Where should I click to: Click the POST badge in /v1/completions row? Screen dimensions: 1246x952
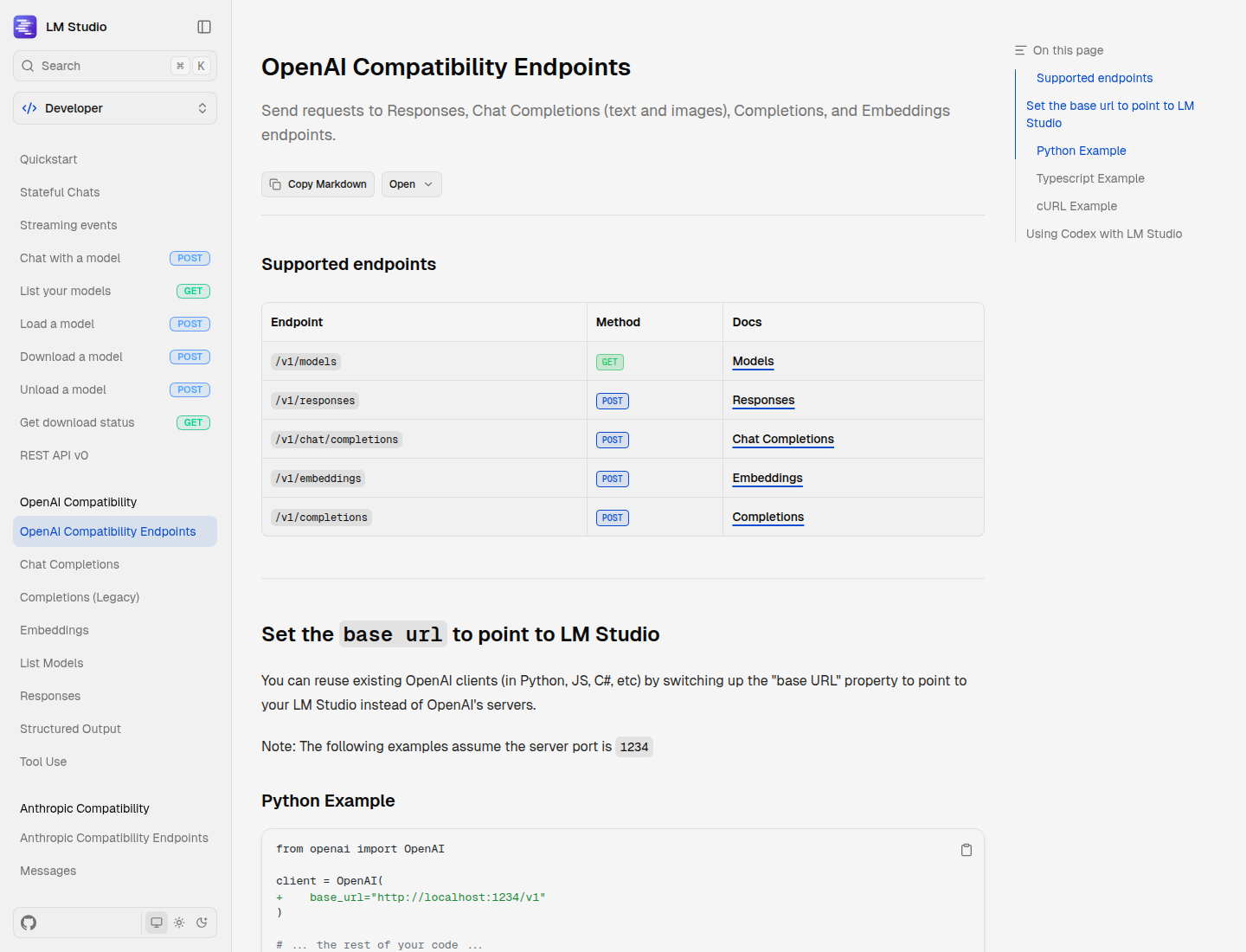613,518
